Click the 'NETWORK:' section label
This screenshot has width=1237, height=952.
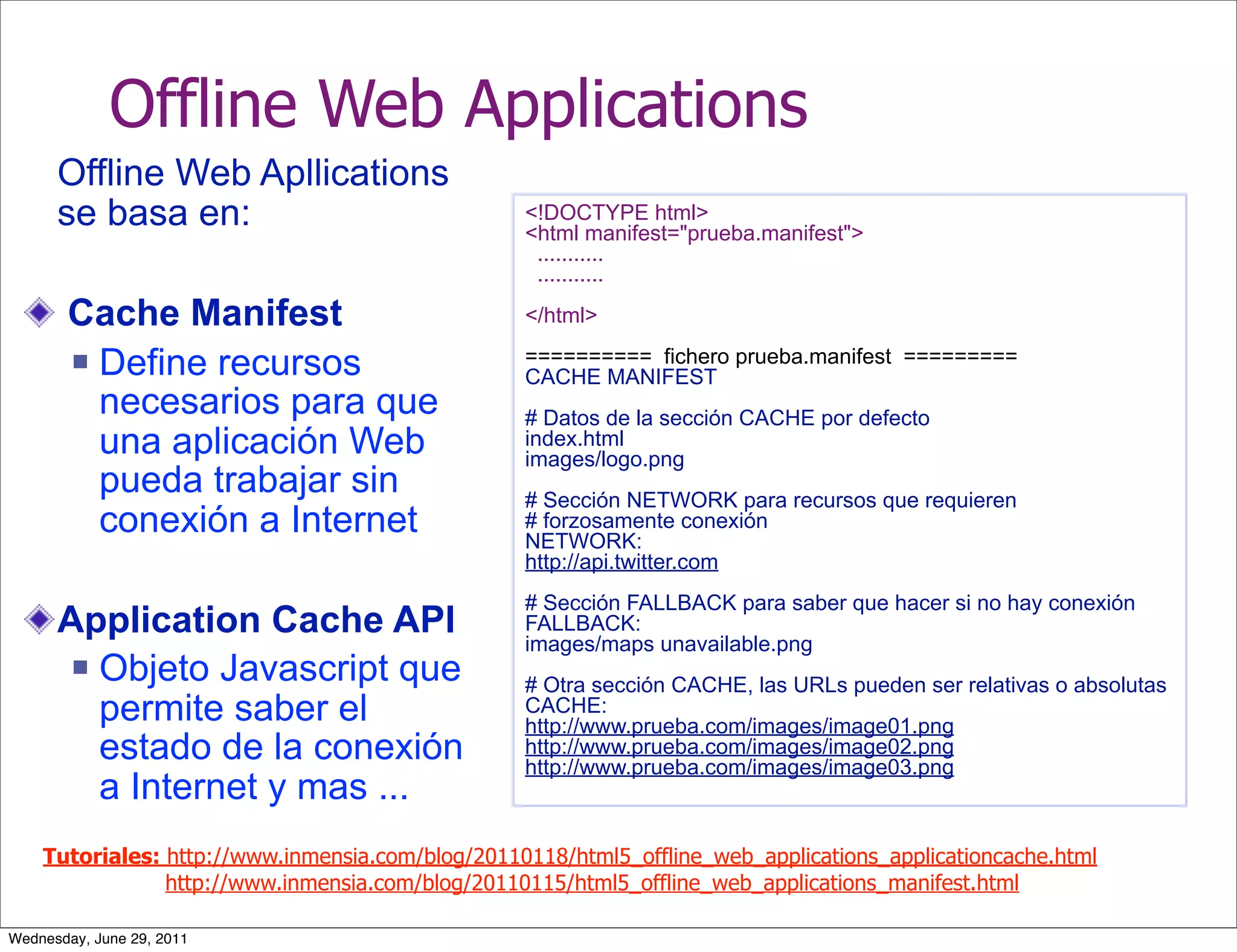[583, 541]
